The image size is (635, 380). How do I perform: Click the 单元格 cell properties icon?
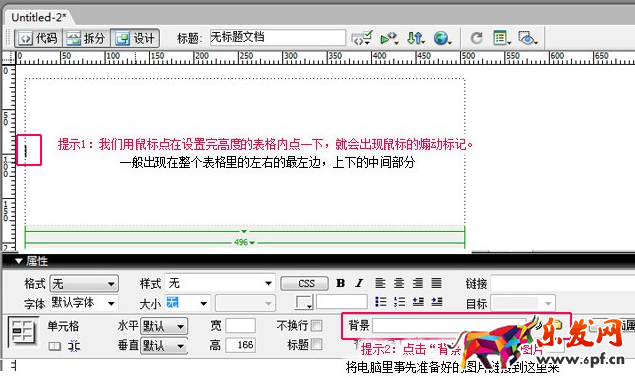(23, 331)
